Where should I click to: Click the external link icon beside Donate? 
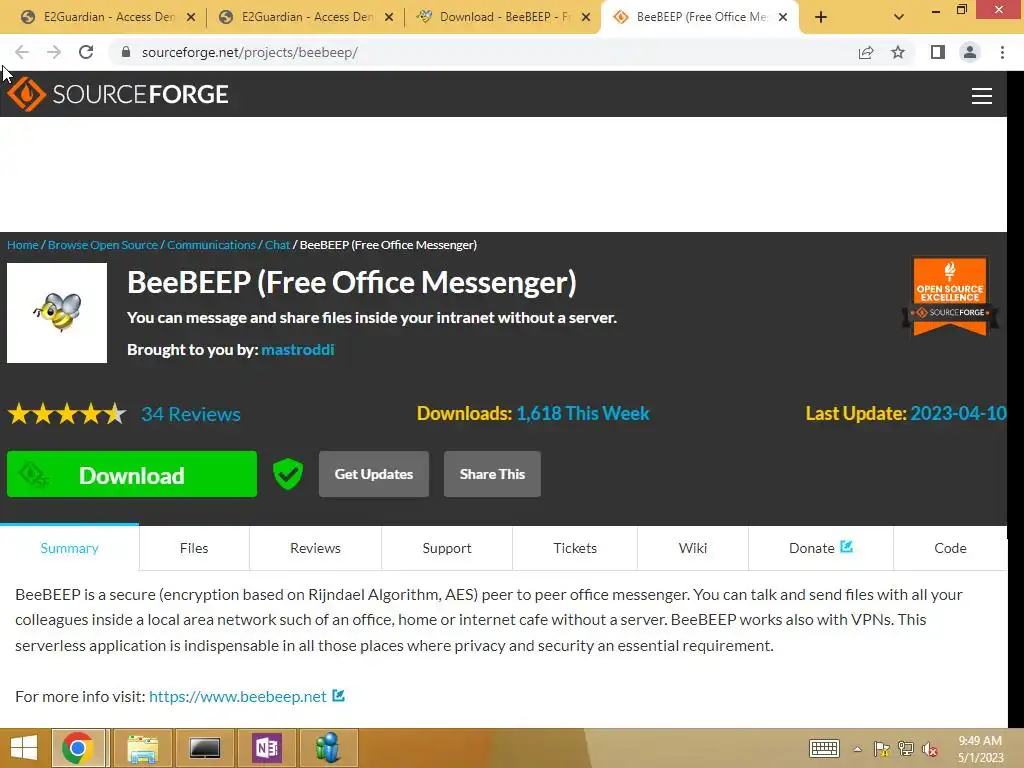point(846,547)
